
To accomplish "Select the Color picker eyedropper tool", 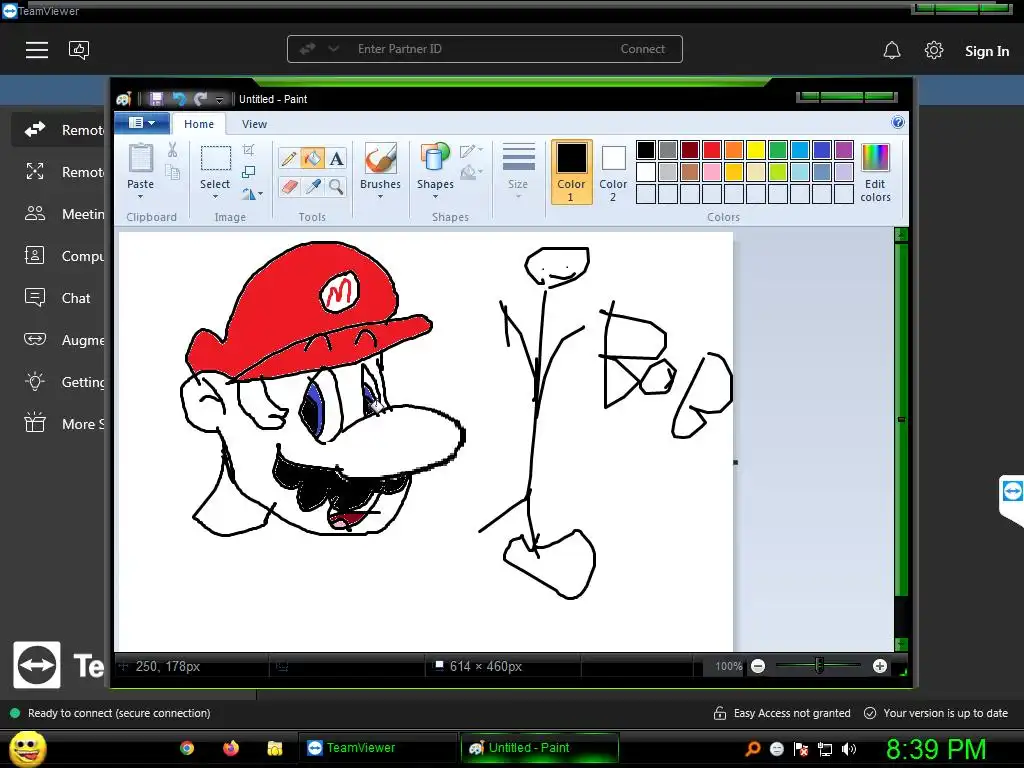I will [312, 187].
